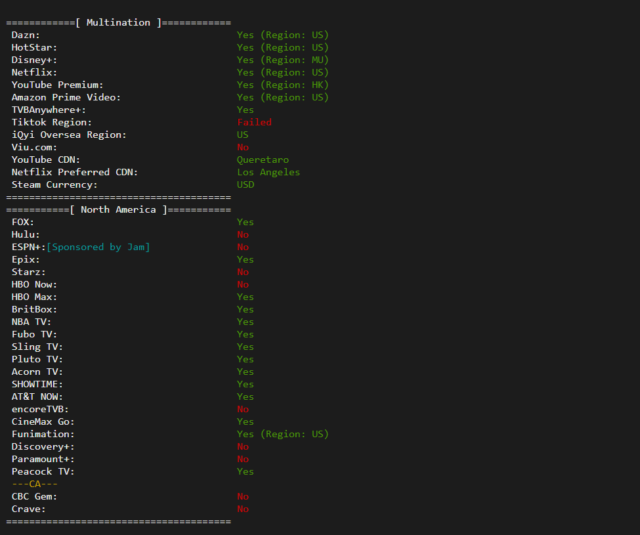Click the Multination section header

(x=118, y=22)
